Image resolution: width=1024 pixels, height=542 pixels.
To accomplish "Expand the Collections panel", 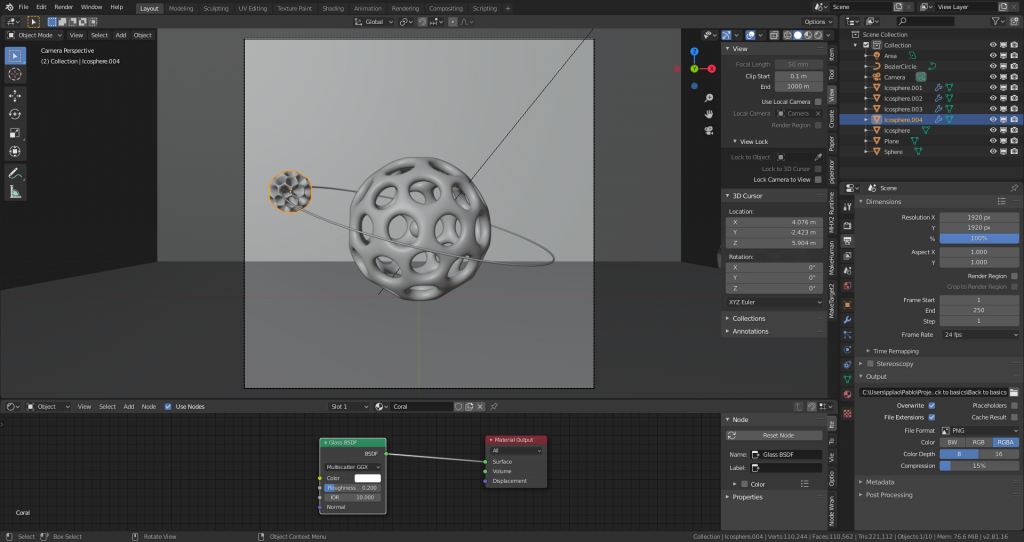I will click(748, 319).
